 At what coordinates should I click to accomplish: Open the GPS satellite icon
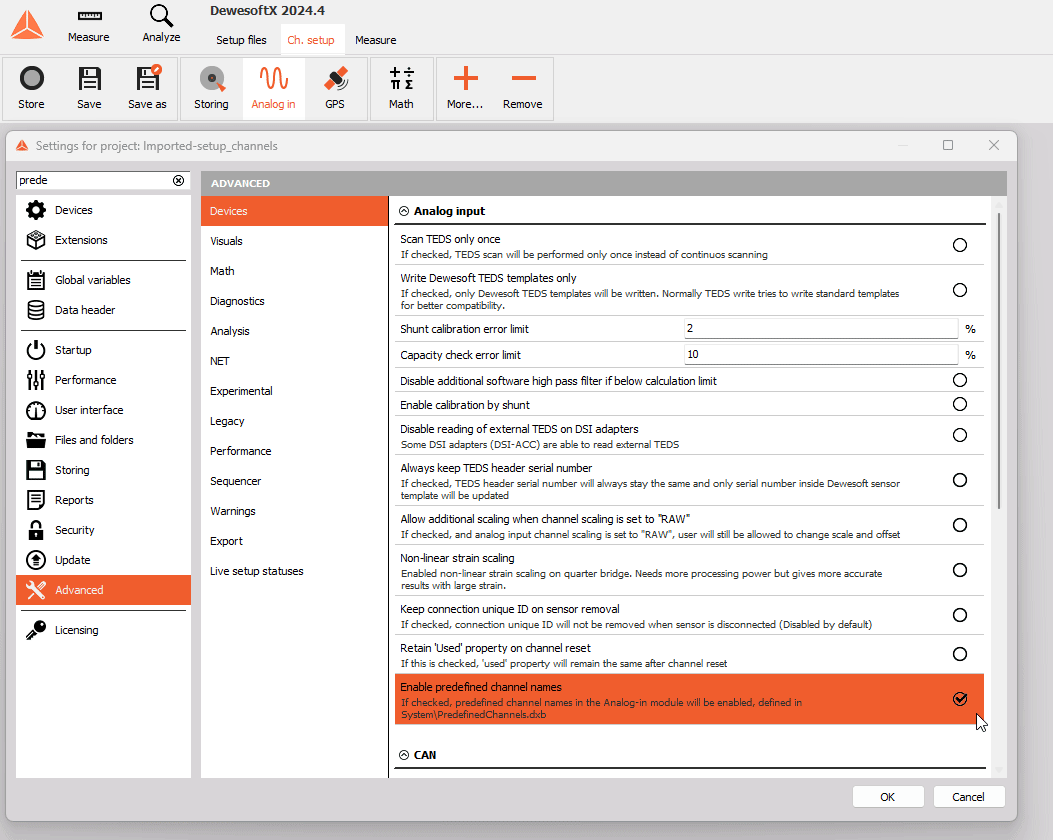pyautogui.click(x=335, y=79)
